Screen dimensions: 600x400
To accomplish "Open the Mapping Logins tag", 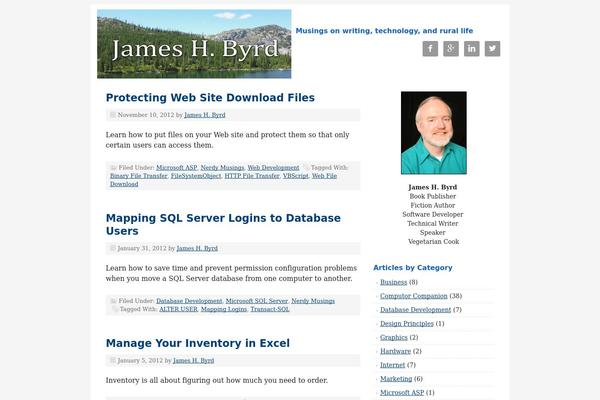I will coord(224,309).
